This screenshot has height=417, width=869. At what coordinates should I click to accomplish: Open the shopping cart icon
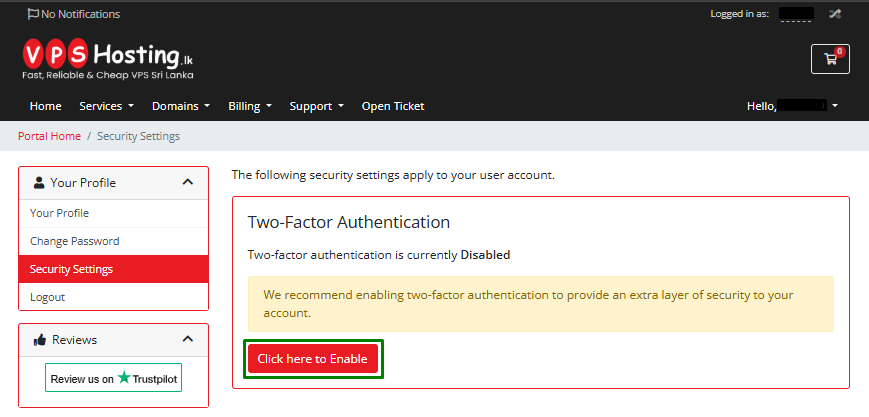pos(830,59)
